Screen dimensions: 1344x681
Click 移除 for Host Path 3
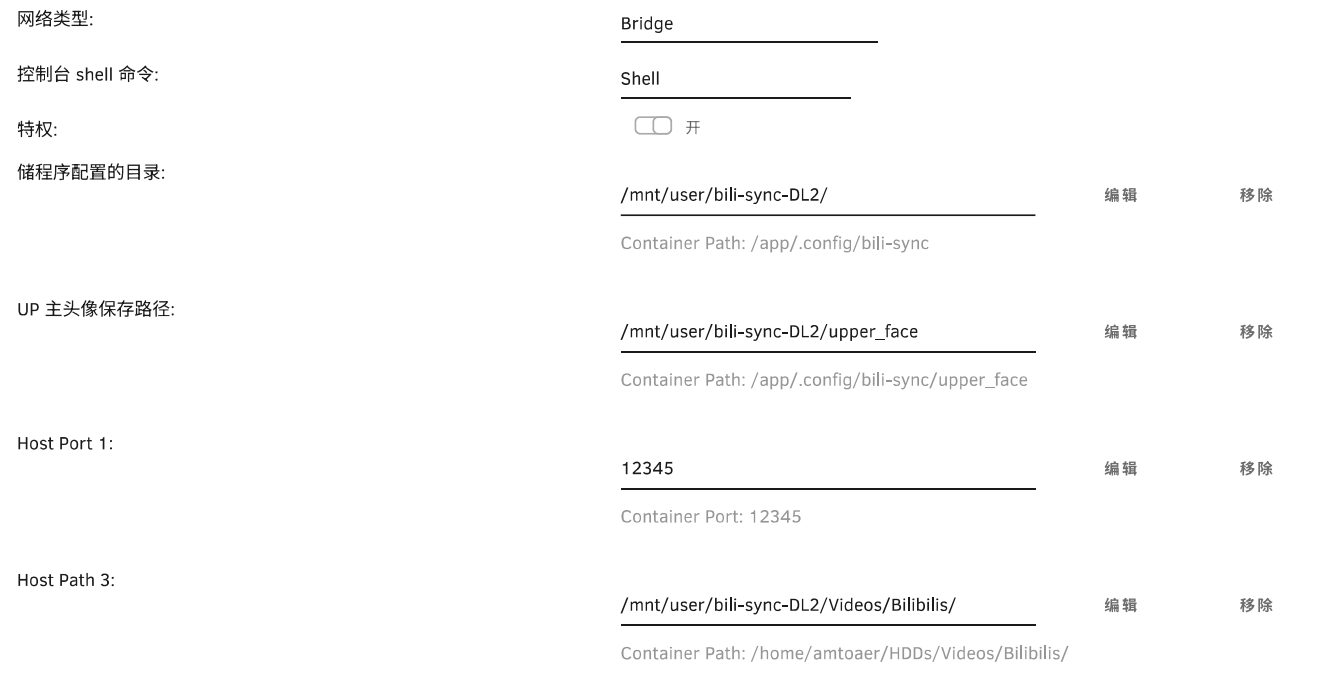click(1256, 606)
